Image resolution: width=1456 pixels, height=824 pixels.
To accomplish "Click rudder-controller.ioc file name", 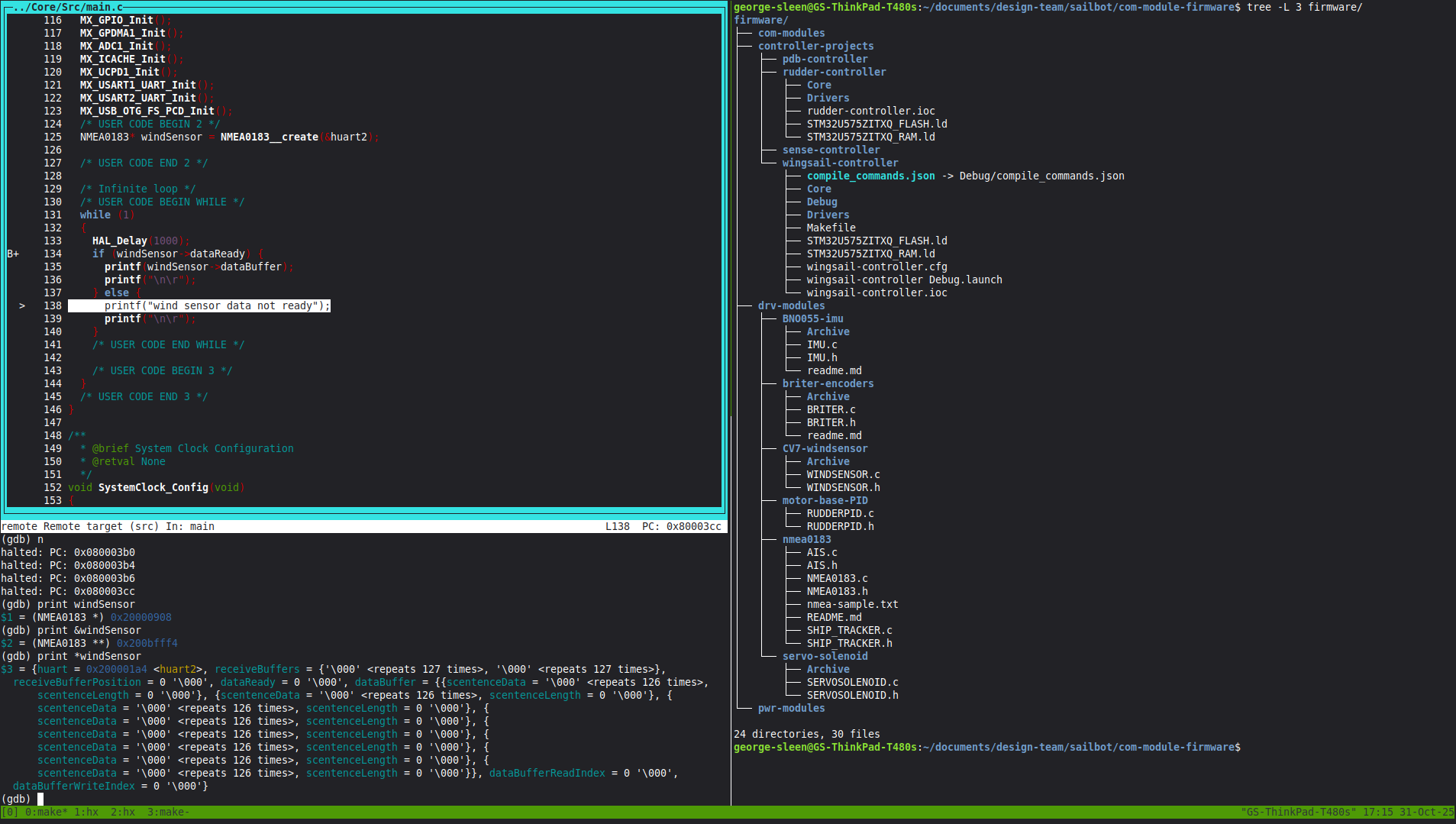I will pyautogui.click(x=871, y=111).
